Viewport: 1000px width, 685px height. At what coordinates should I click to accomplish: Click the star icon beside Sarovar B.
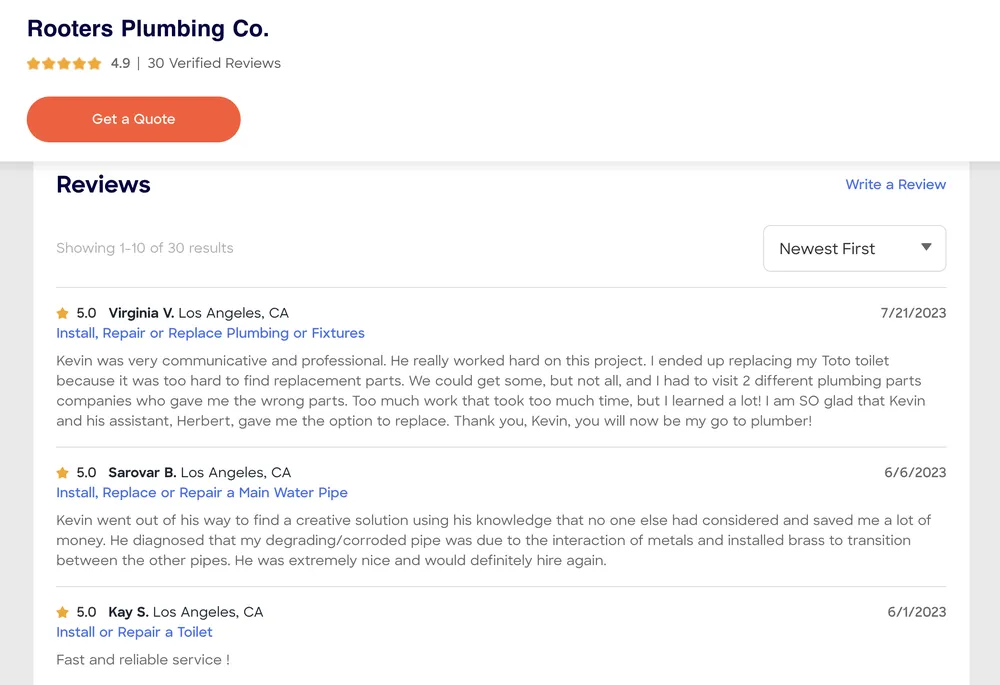click(x=63, y=473)
